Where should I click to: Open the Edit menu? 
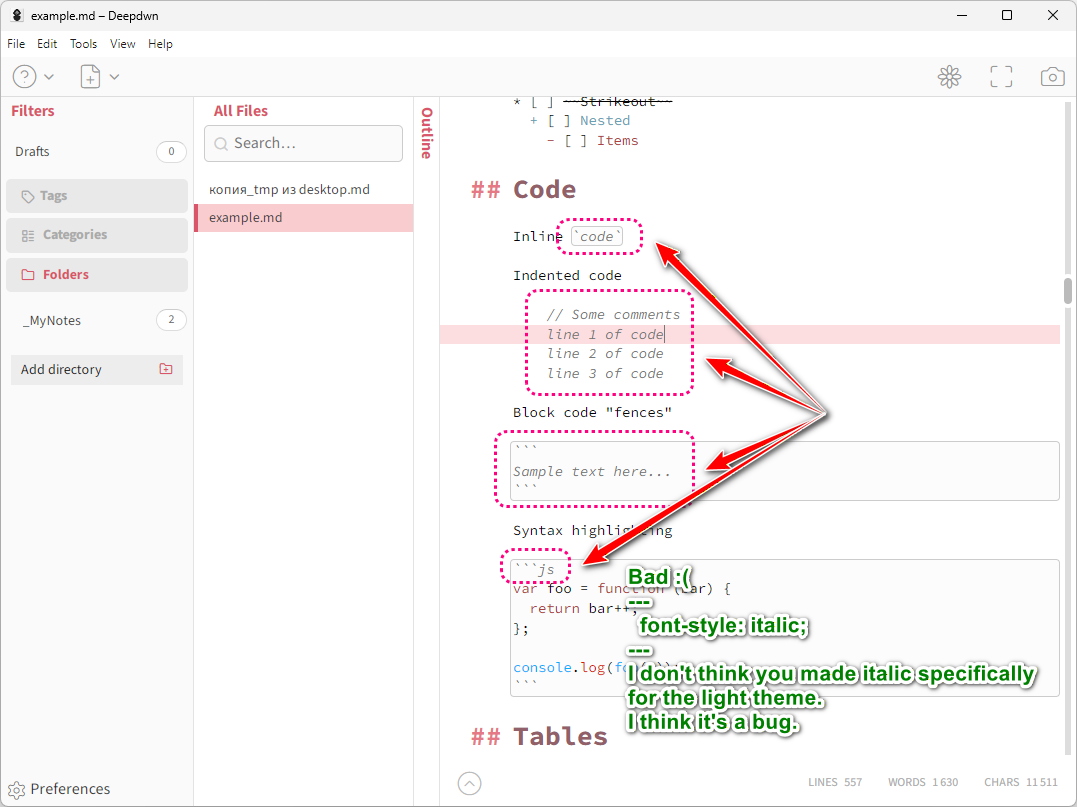(x=47, y=44)
